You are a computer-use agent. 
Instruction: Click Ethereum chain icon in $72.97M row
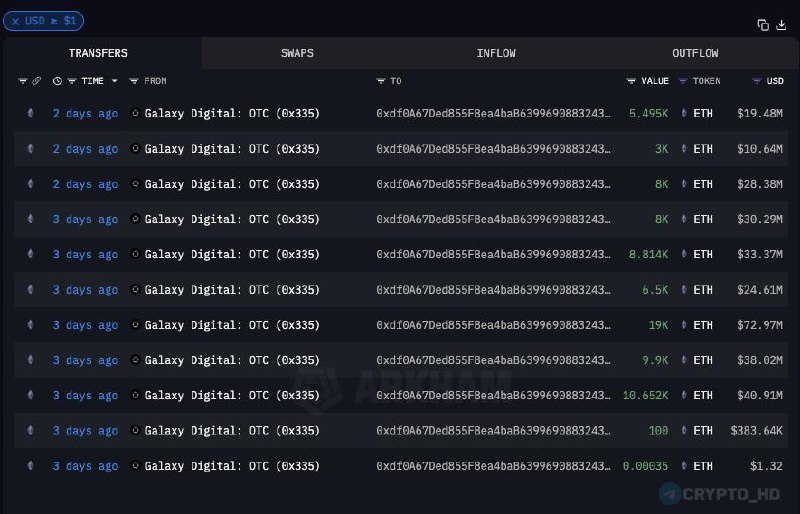(x=31, y=325)
